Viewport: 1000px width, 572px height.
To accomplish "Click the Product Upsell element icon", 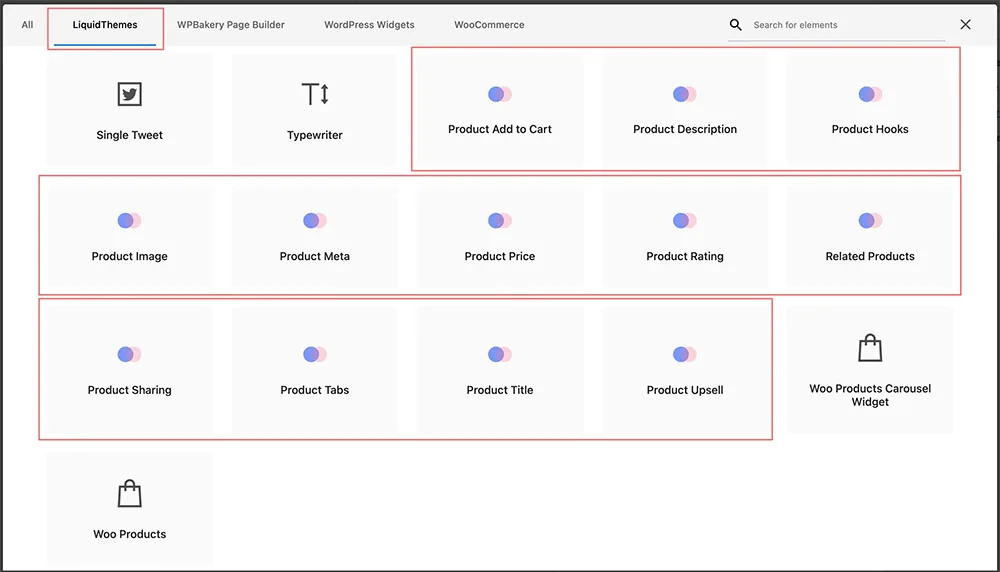I will point(685,354).
